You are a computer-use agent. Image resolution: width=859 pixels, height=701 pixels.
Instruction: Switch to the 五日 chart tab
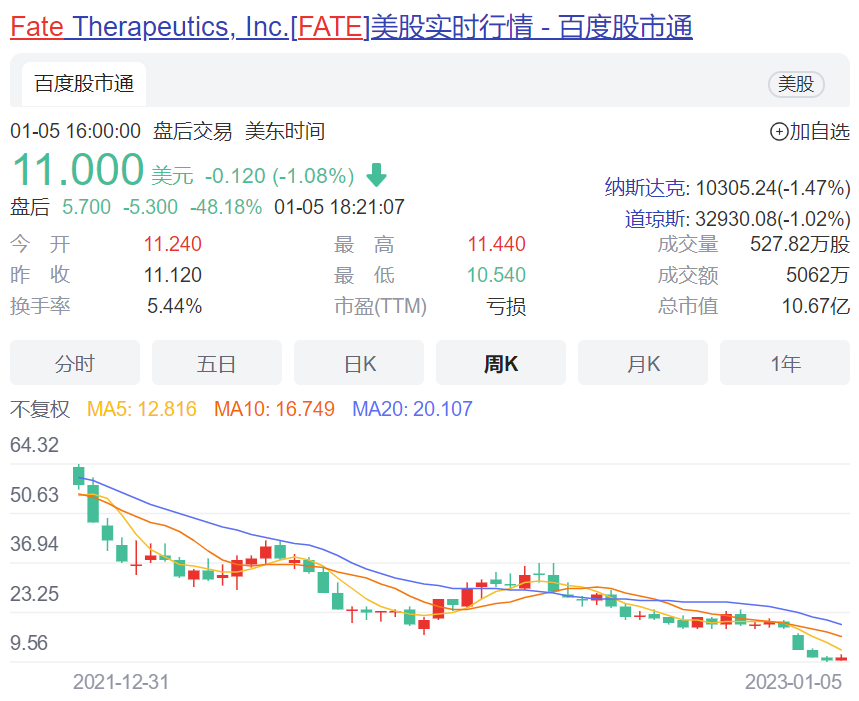[x=216, y=363]
